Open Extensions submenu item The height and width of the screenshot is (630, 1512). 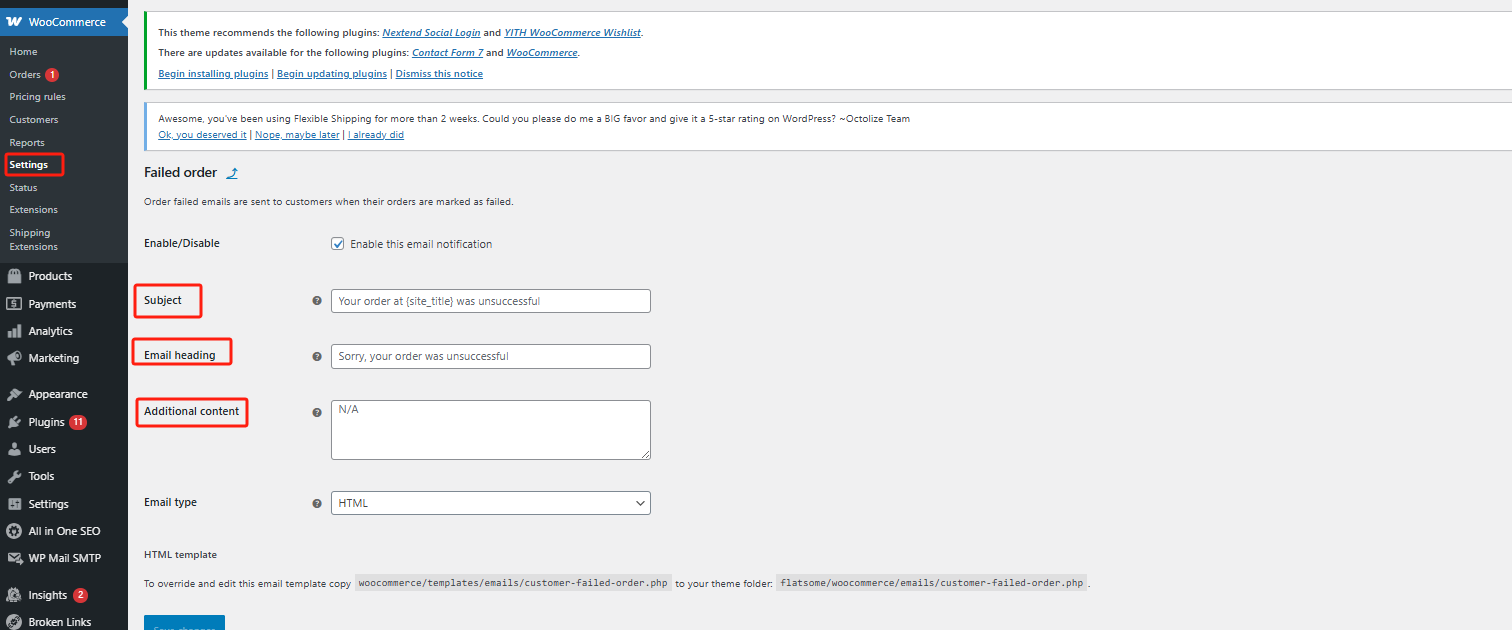(x=34, y=210)
